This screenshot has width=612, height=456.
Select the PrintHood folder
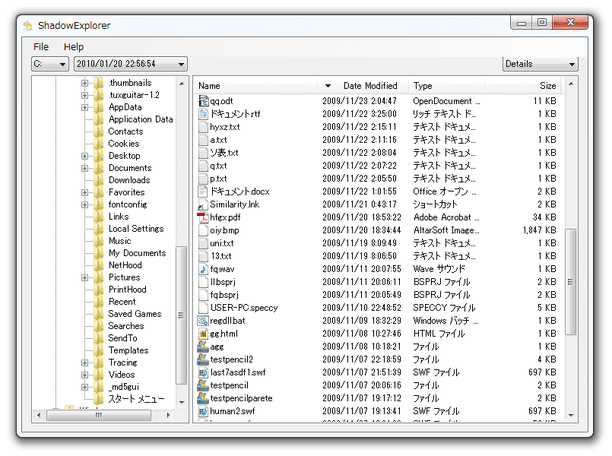[127, 290]
